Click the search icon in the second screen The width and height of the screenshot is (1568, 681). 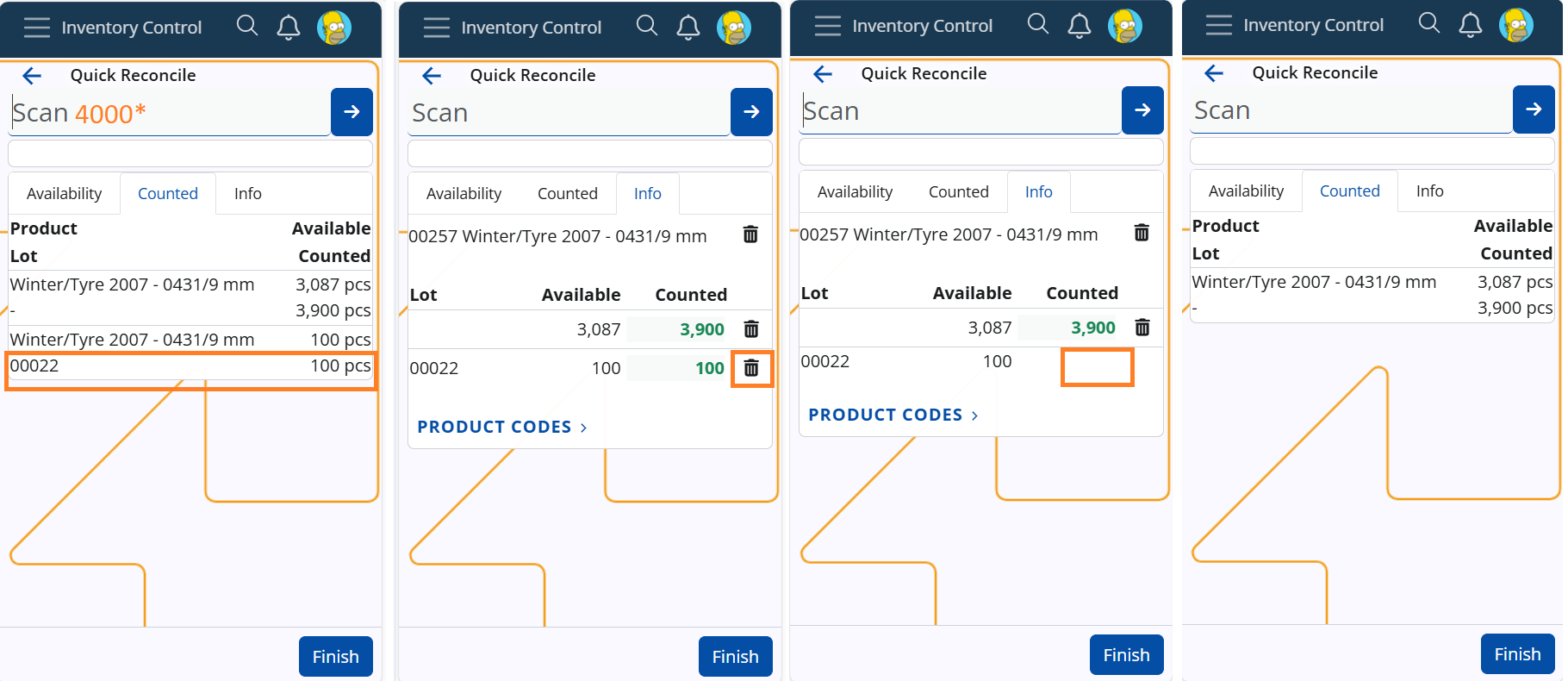point(647,26)
